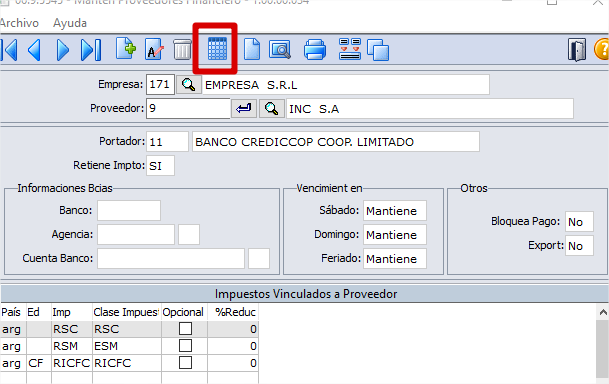Open help via orange question icon

coord(602,49)
